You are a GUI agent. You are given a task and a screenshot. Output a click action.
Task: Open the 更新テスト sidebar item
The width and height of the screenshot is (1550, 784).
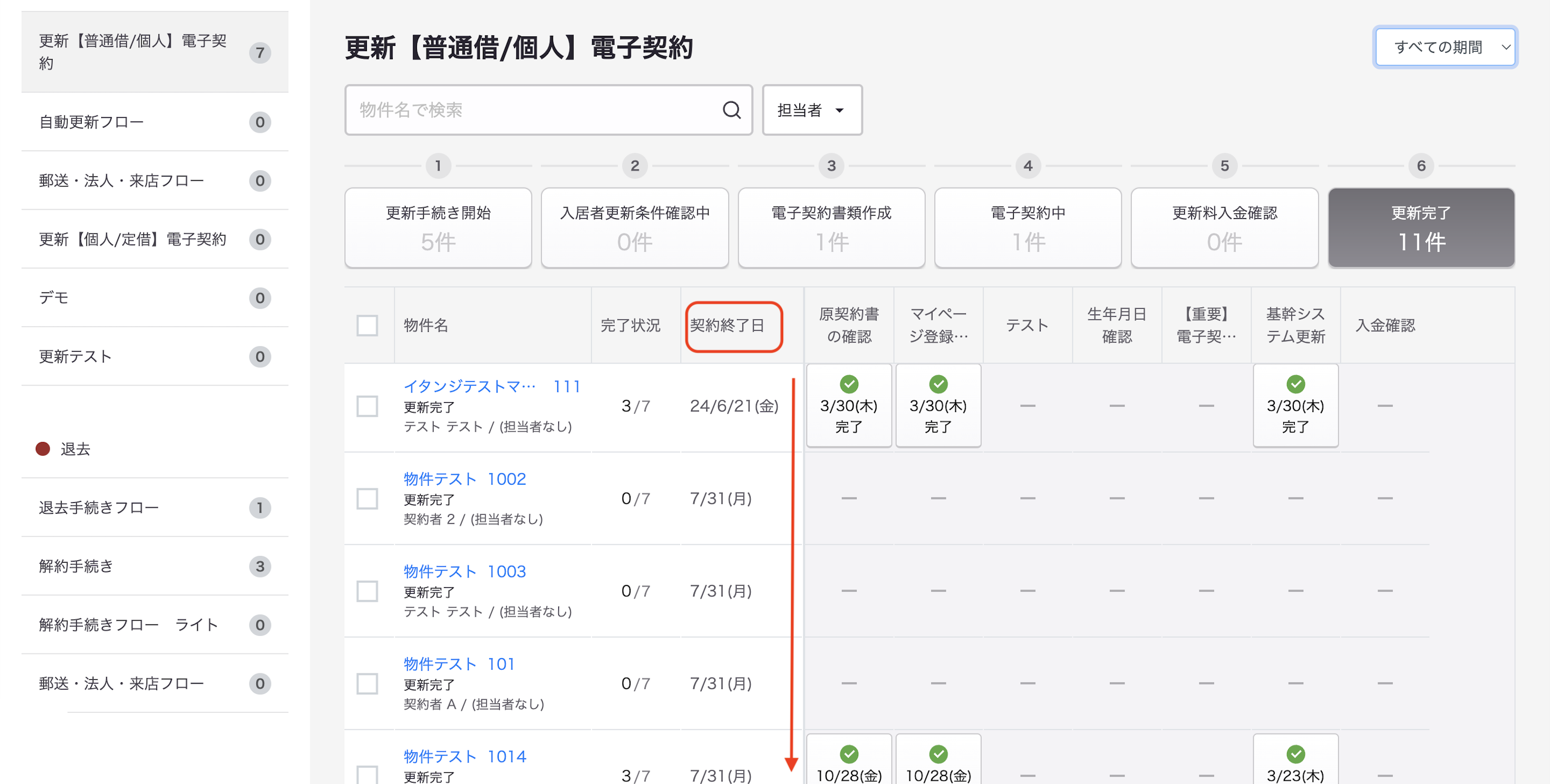tap(154, 357)
